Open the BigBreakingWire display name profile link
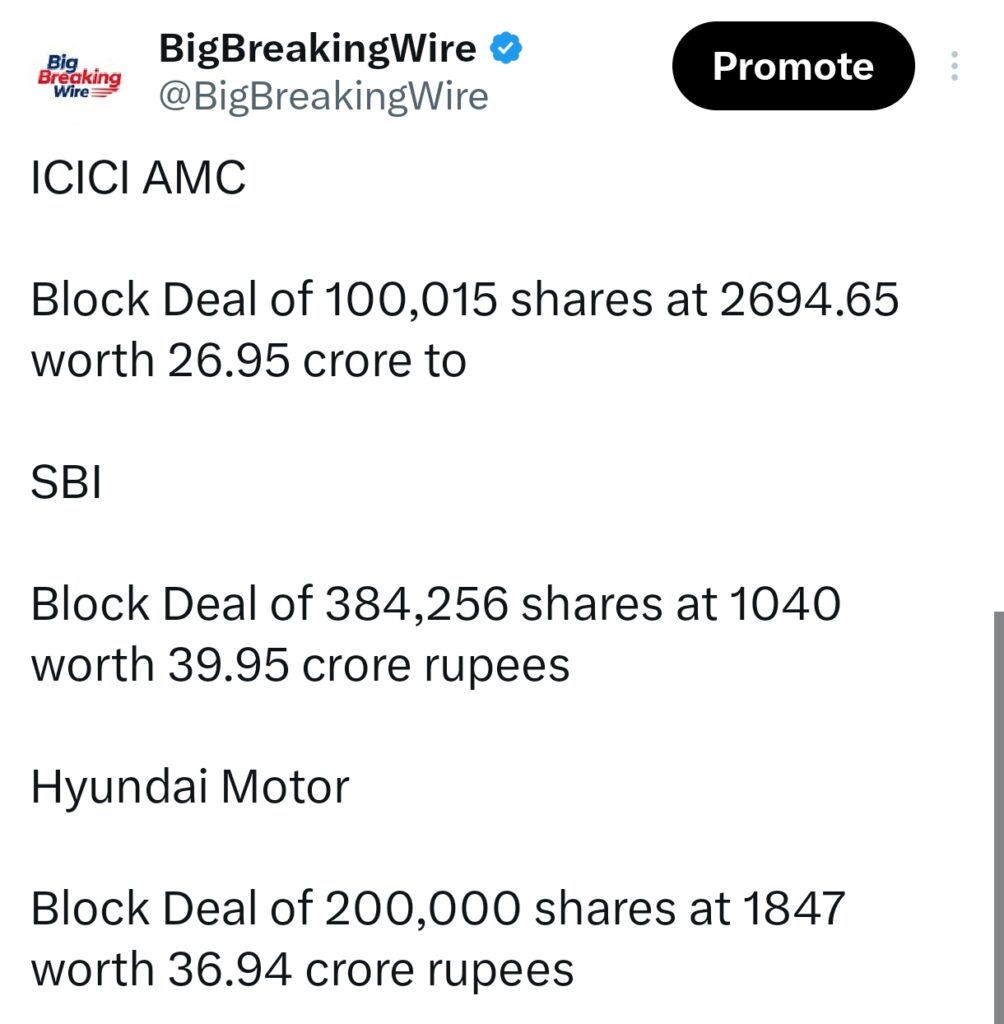 click(x=318, y=47)
